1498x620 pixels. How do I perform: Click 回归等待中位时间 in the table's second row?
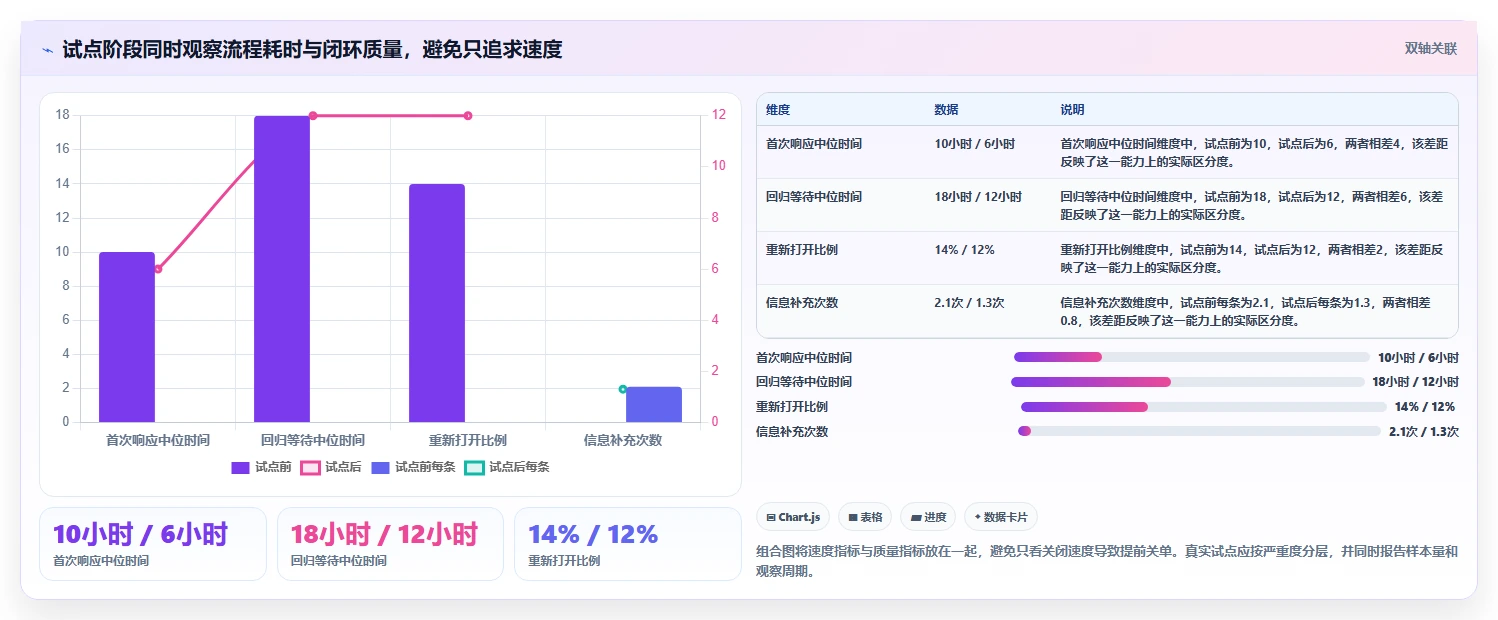click(814, 197)
